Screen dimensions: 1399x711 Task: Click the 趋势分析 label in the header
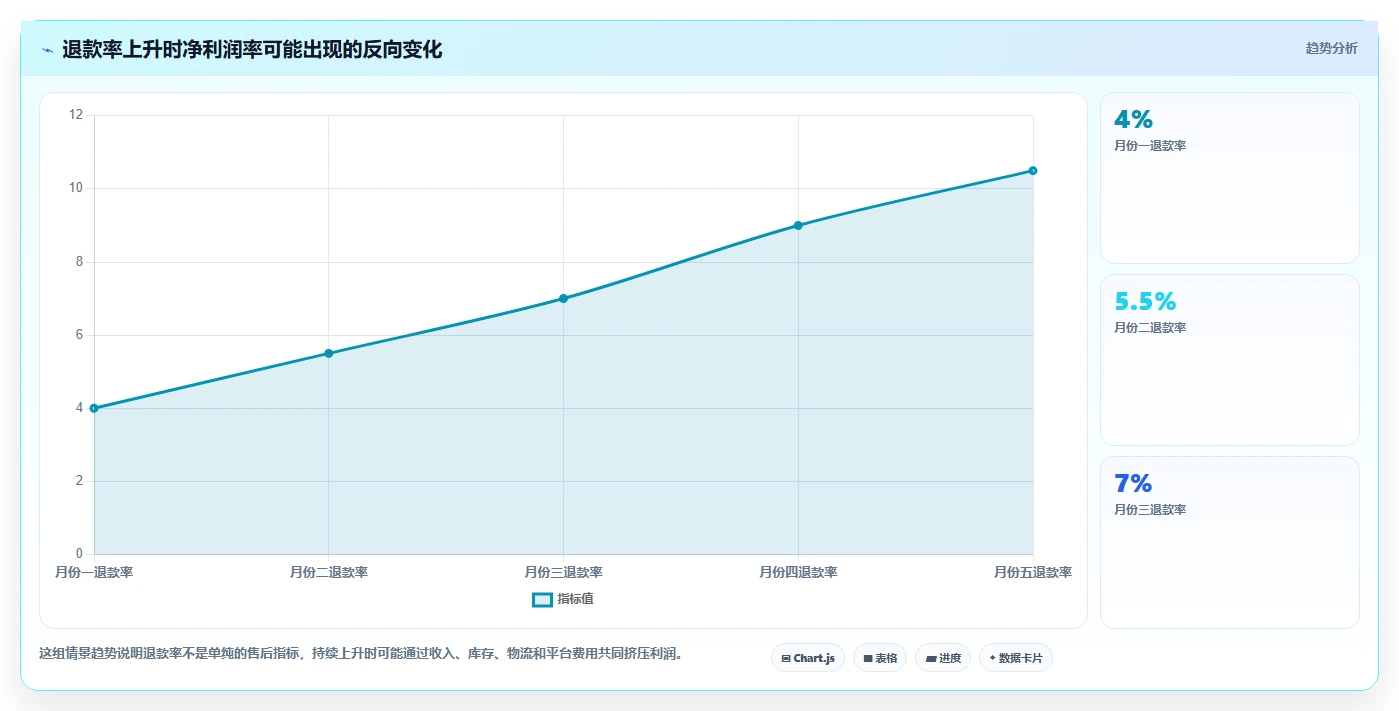pyautogui.click(x=1331, y=48)
